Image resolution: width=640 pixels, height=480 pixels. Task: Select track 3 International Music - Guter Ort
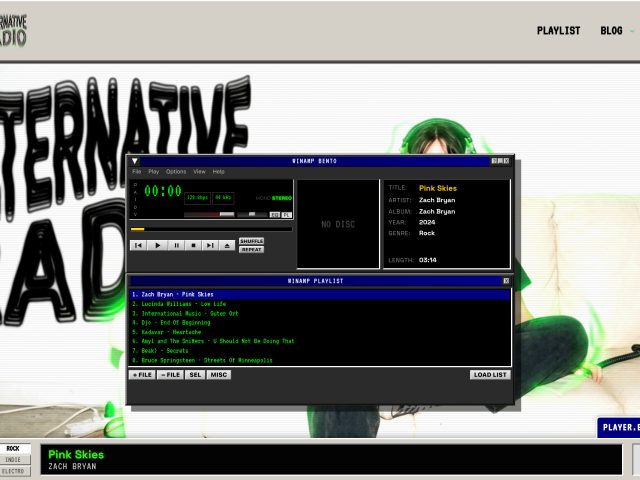point(320,313)
